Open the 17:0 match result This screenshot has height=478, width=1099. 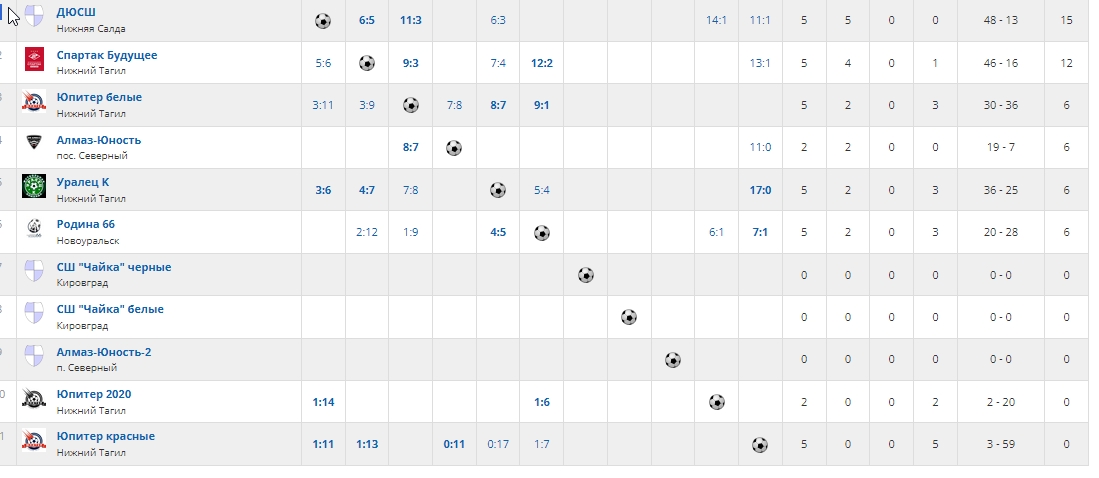[760, 190]
